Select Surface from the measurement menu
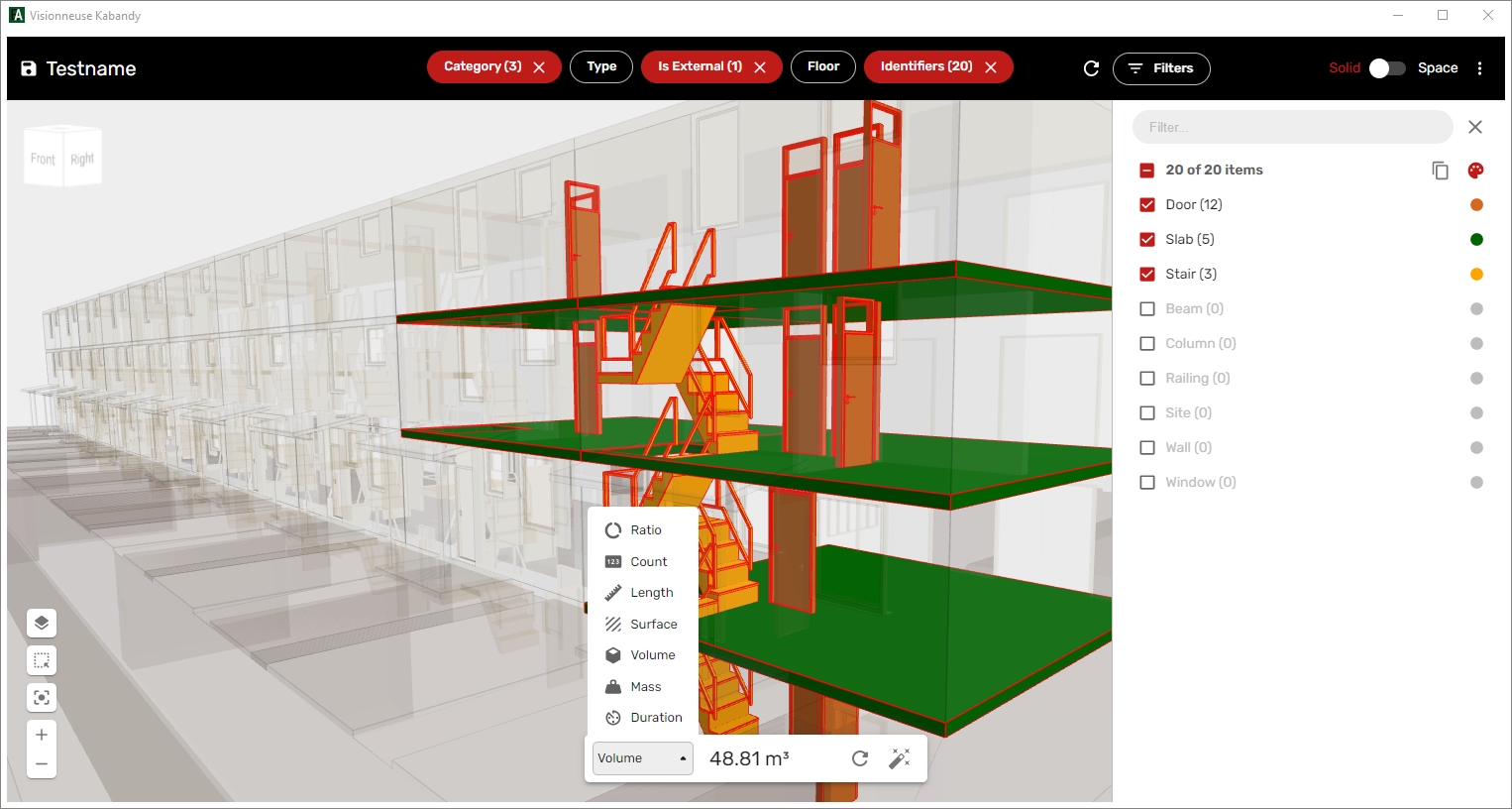Screen dimensions: 1512x809 [654, 624]
